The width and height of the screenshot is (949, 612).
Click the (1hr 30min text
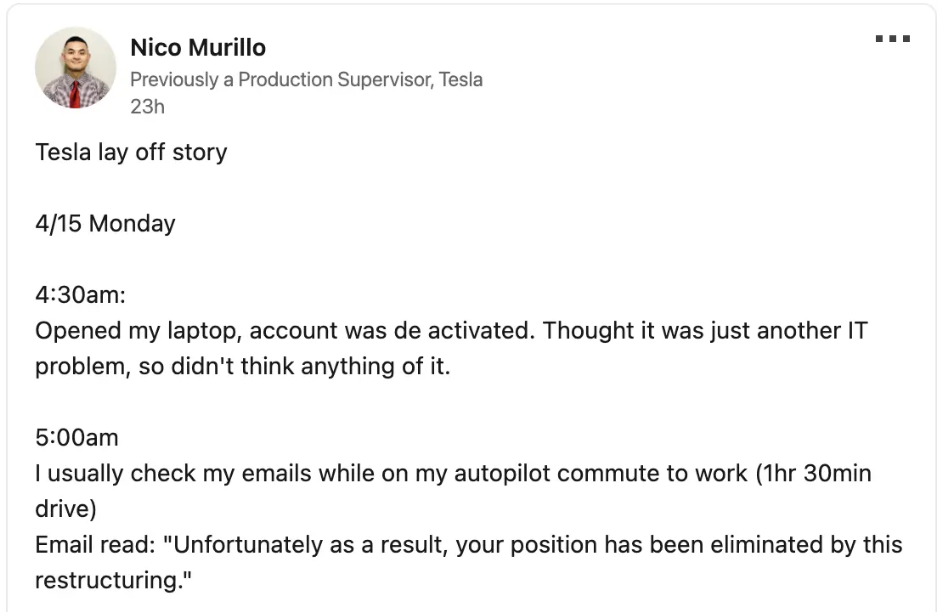pyautogui.click(x=813, y=473)
